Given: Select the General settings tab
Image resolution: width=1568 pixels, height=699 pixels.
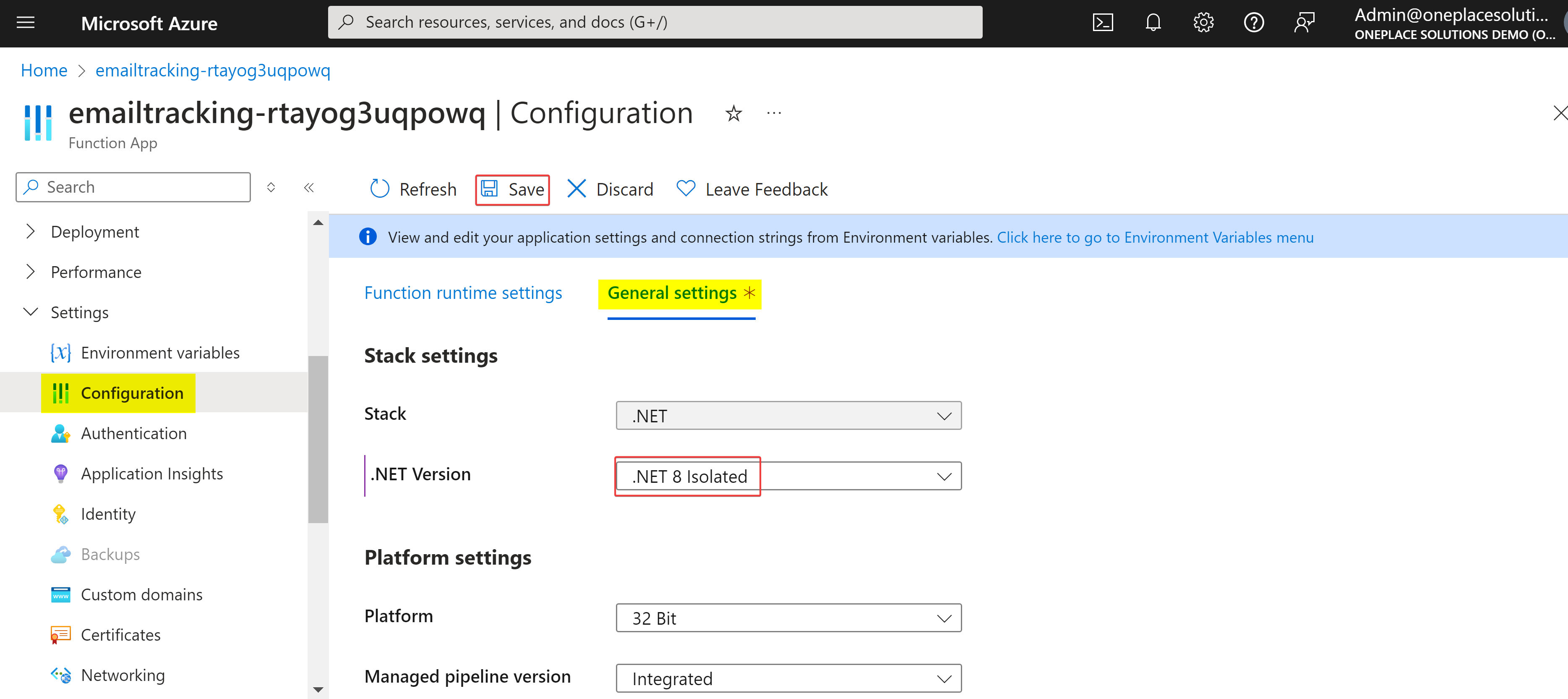Looking at the screenshot, I should (672, 293).
